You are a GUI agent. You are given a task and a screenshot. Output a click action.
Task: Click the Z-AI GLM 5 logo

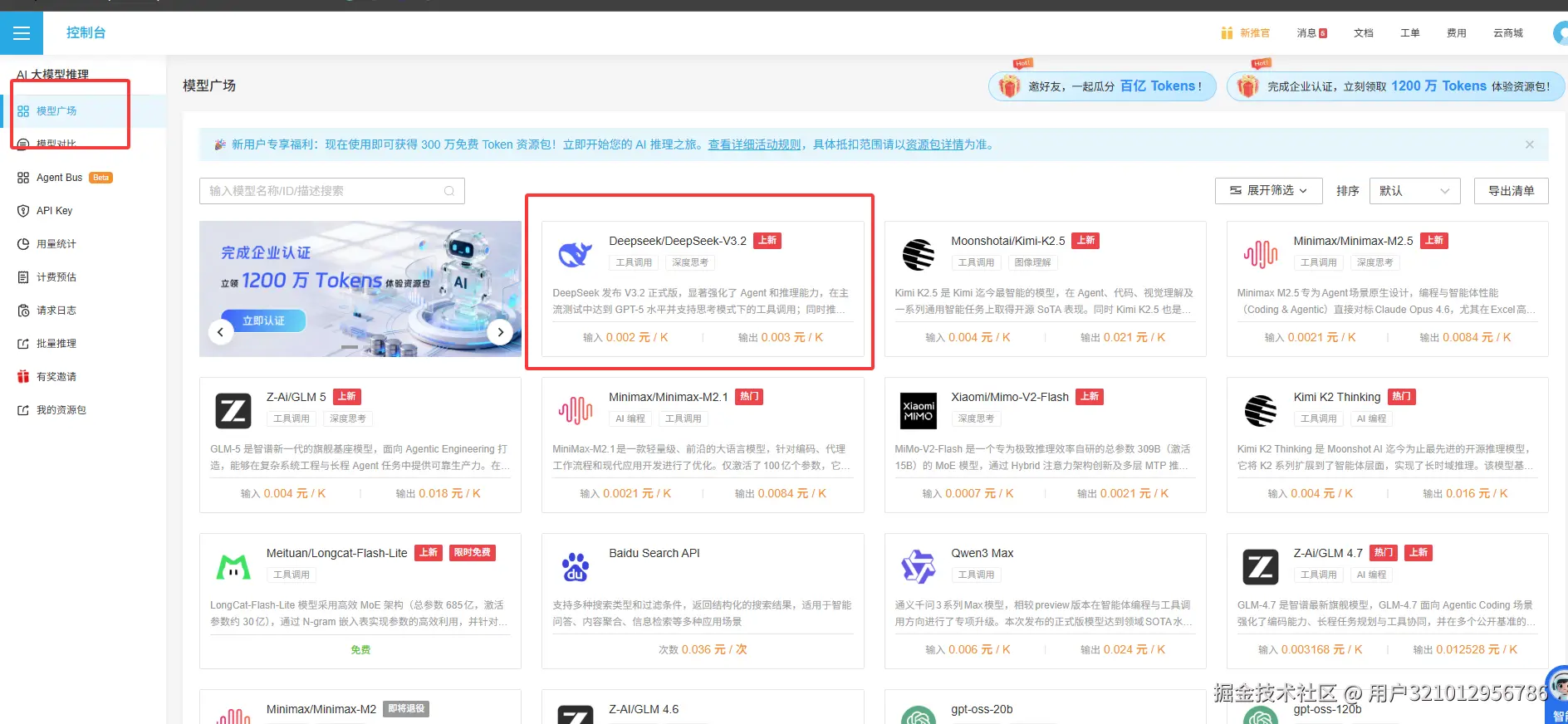[x=233, y=411]
